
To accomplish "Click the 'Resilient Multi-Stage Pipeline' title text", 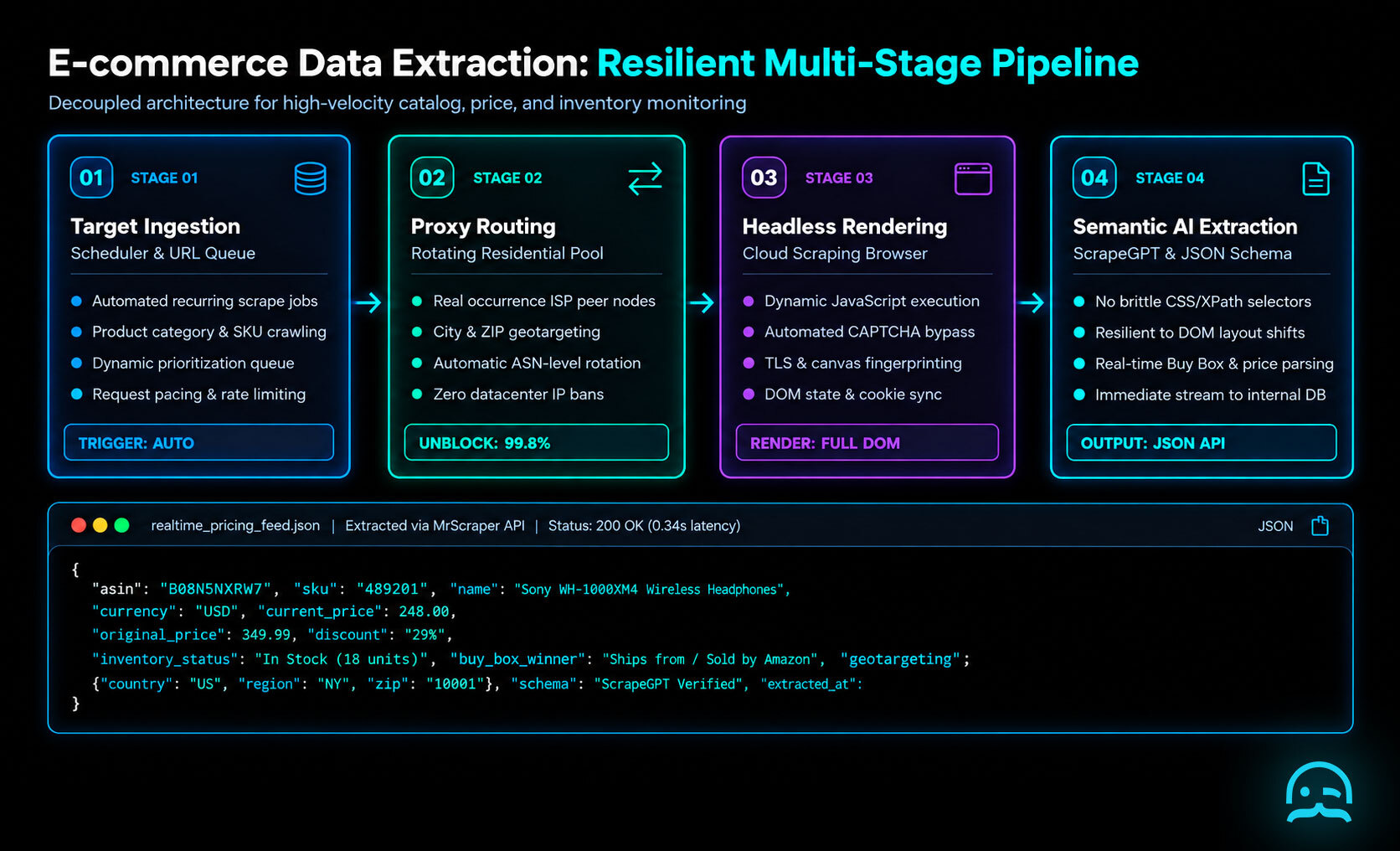I will [x=867, y=63].
